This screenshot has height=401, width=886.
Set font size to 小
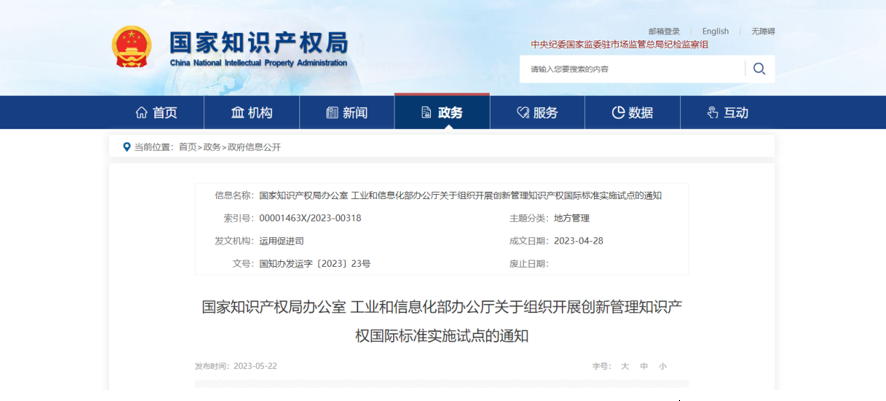(662, 366)
